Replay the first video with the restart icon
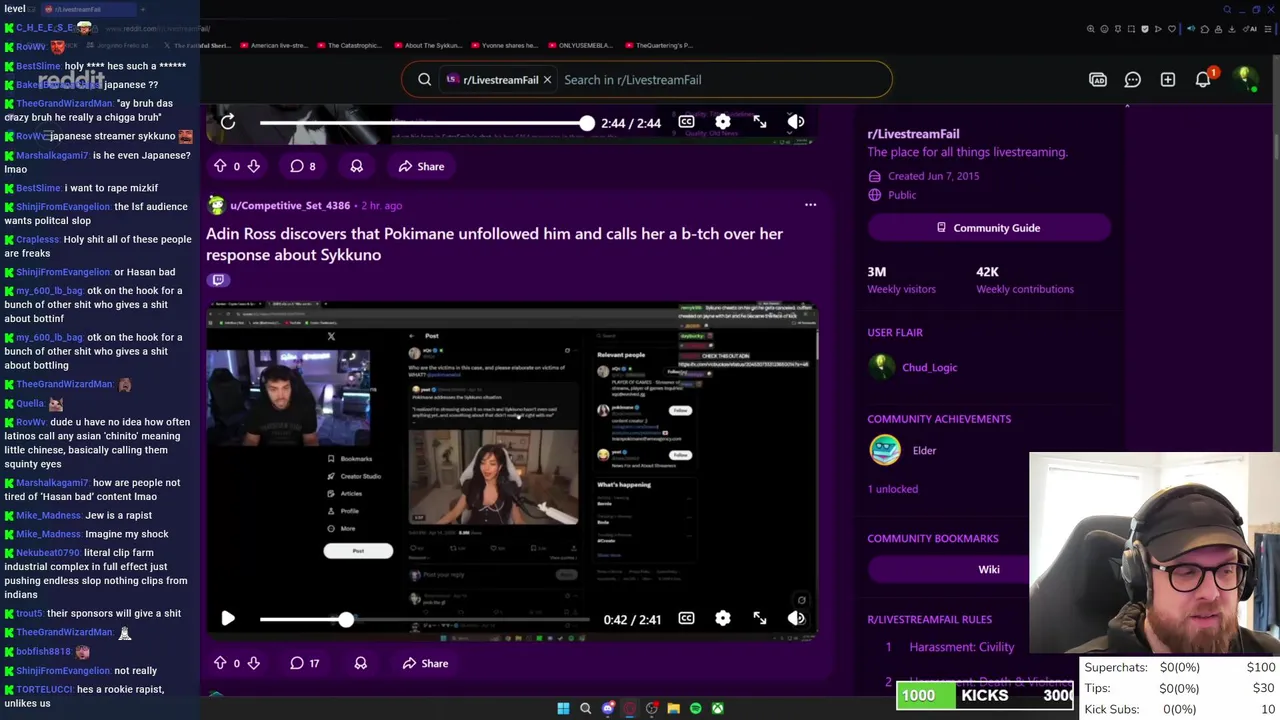The image size is (1280, 720). (228, 122)
